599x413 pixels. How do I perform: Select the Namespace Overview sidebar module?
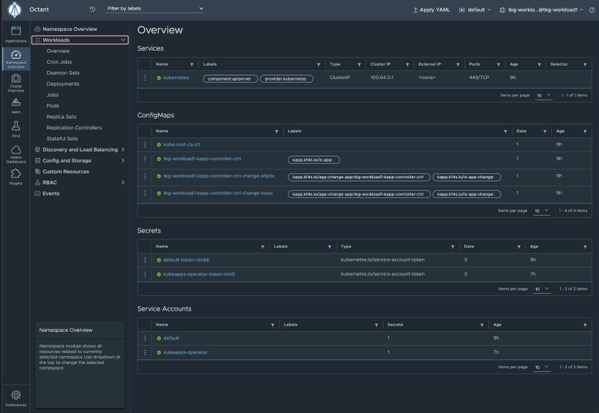click(16, 58)
